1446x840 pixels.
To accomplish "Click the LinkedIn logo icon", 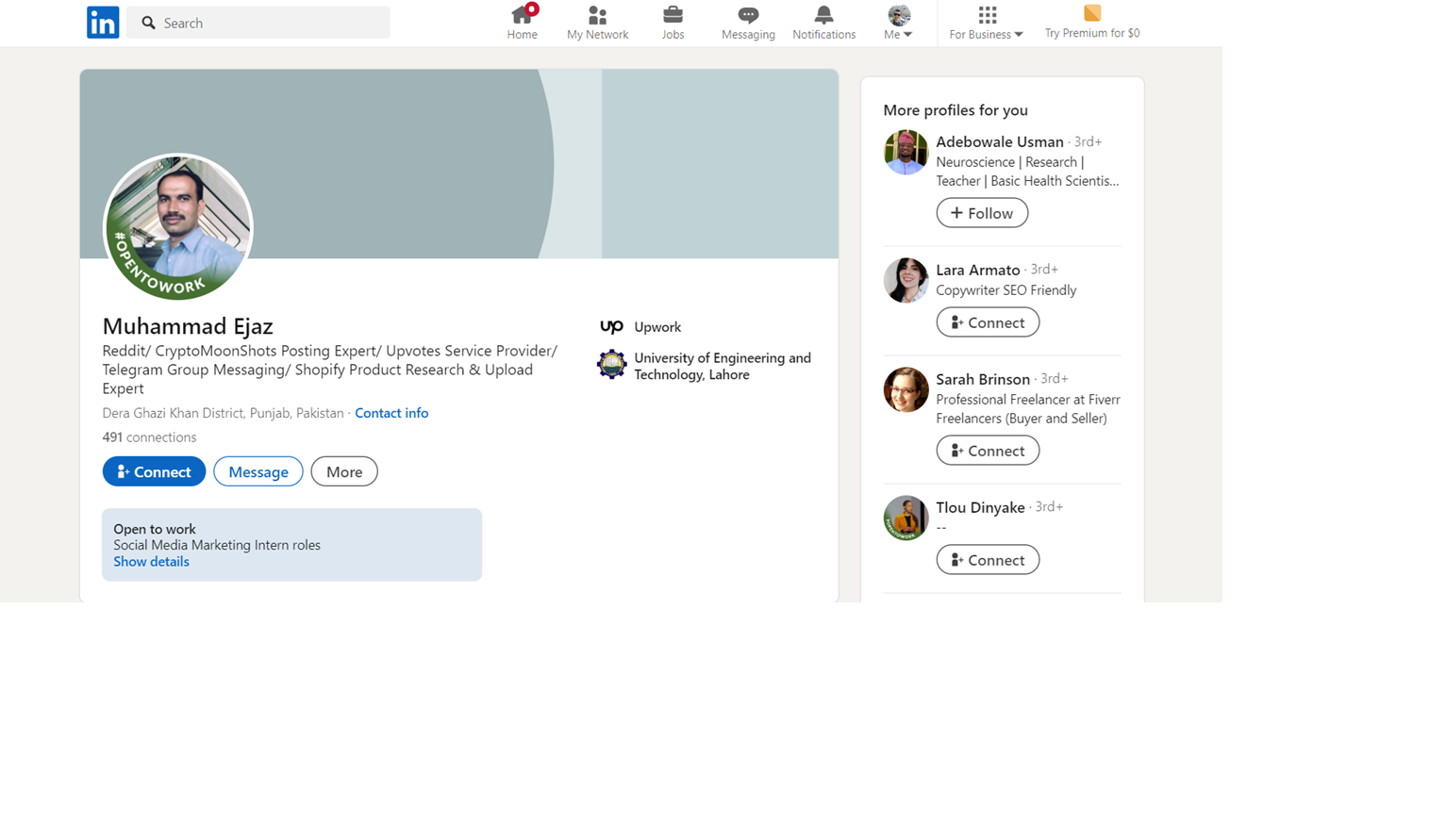I will [103, 23].
